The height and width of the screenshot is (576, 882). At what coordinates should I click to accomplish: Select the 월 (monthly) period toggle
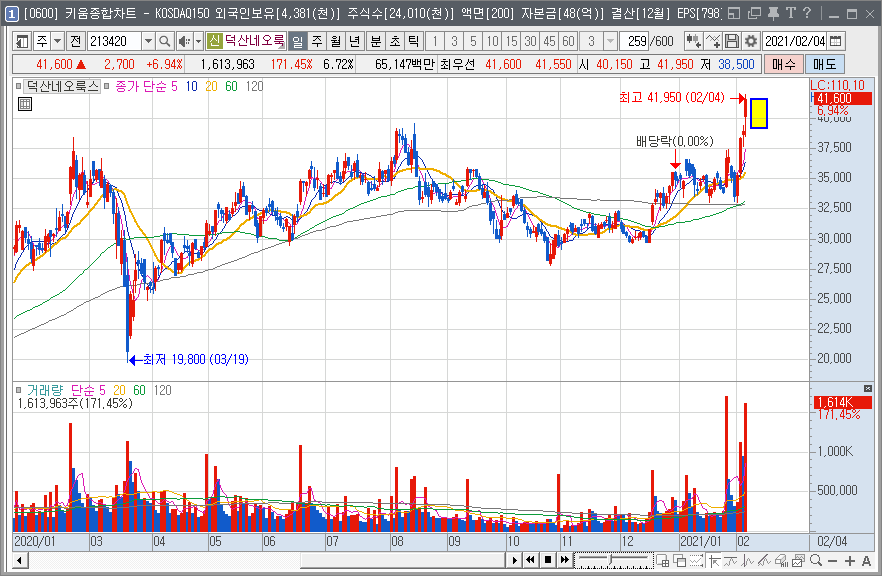tap(336, 41)
